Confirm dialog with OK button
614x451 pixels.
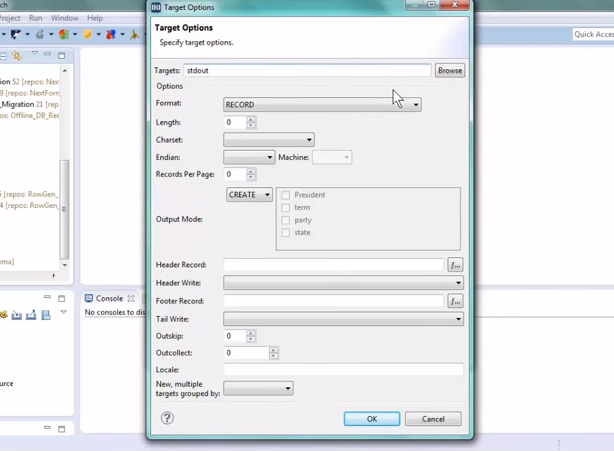[372, 419]
